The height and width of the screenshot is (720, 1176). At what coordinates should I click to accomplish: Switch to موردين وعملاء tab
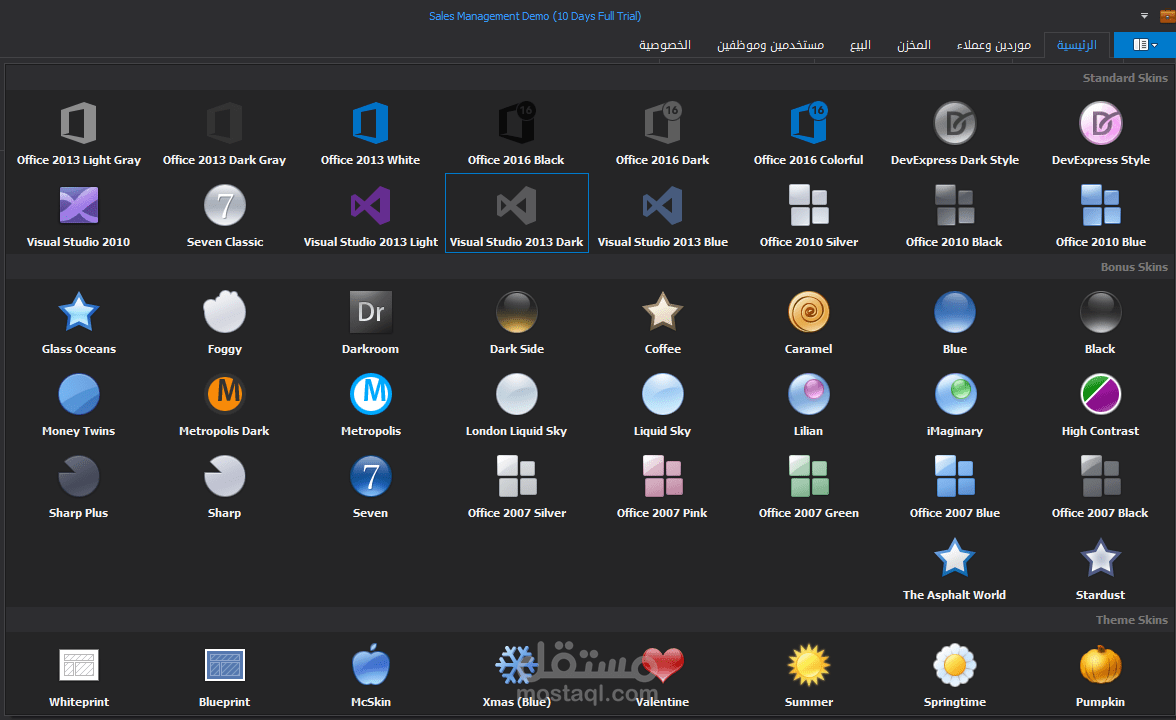[994, 45]
